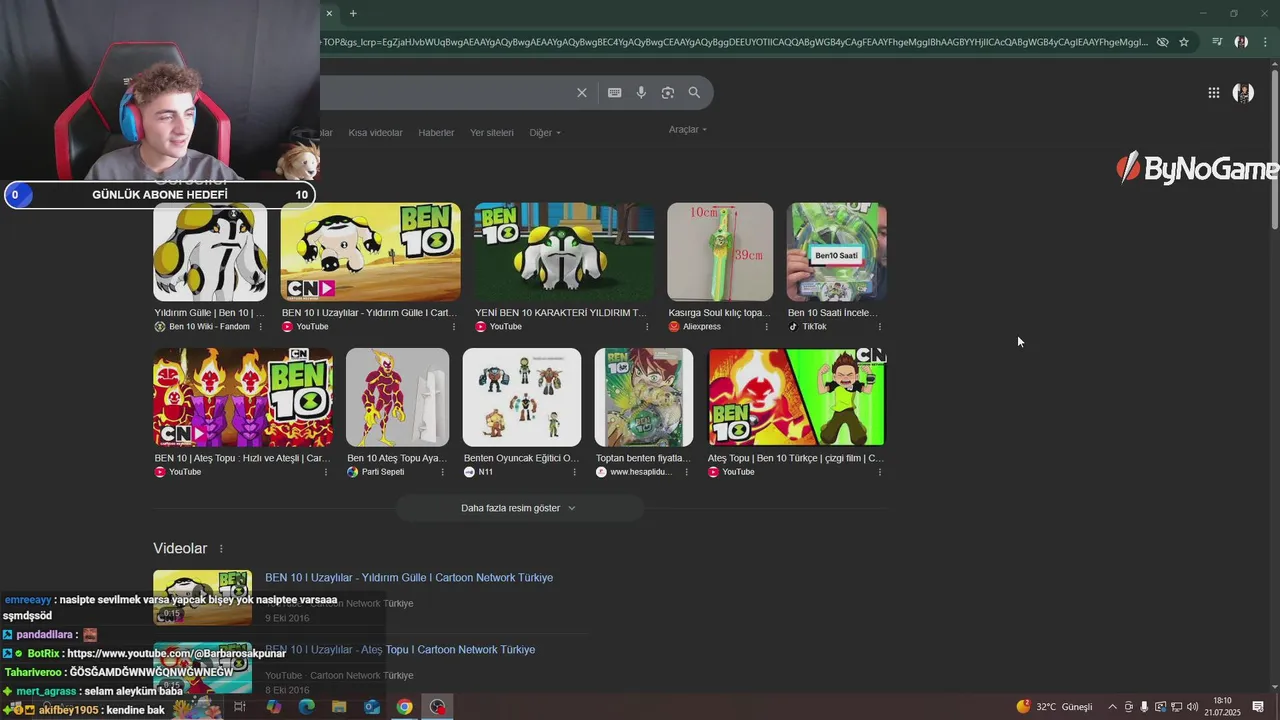Open clock showing 18:10 21.07.2025
This screenshot has width=1280, height=720.
click(1222, 707)
